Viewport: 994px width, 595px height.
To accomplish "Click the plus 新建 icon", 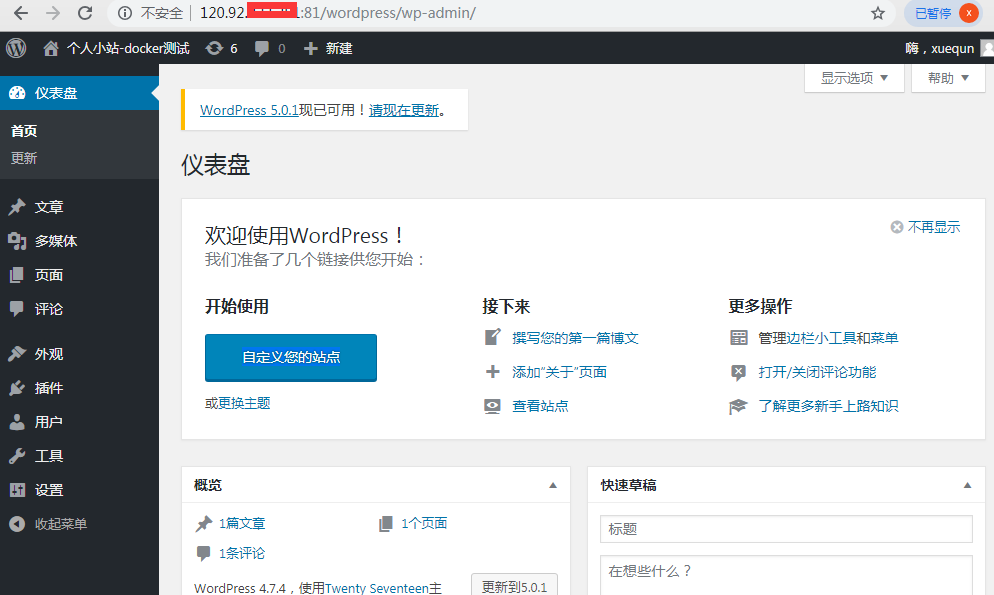I will pos(310,48).
